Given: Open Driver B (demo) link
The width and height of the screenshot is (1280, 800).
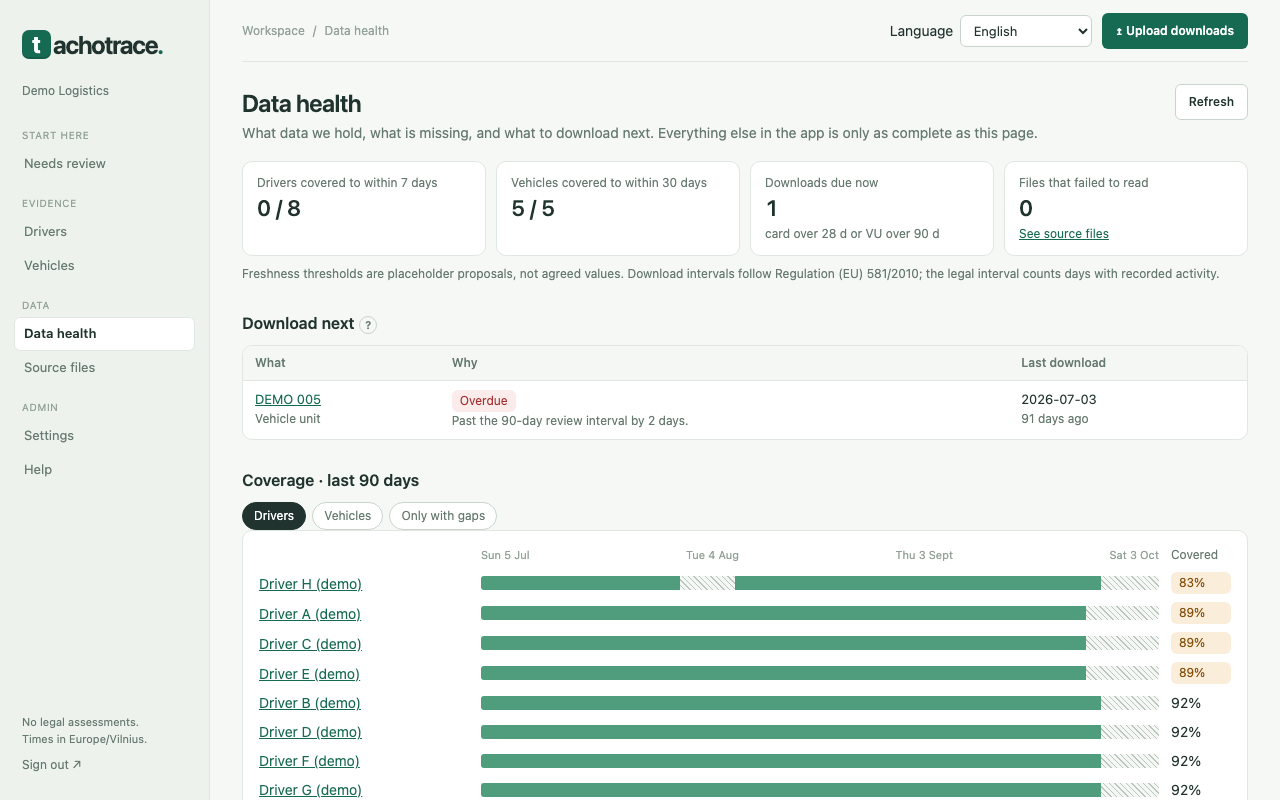Looking at the screenshot, I should [310, 703].
